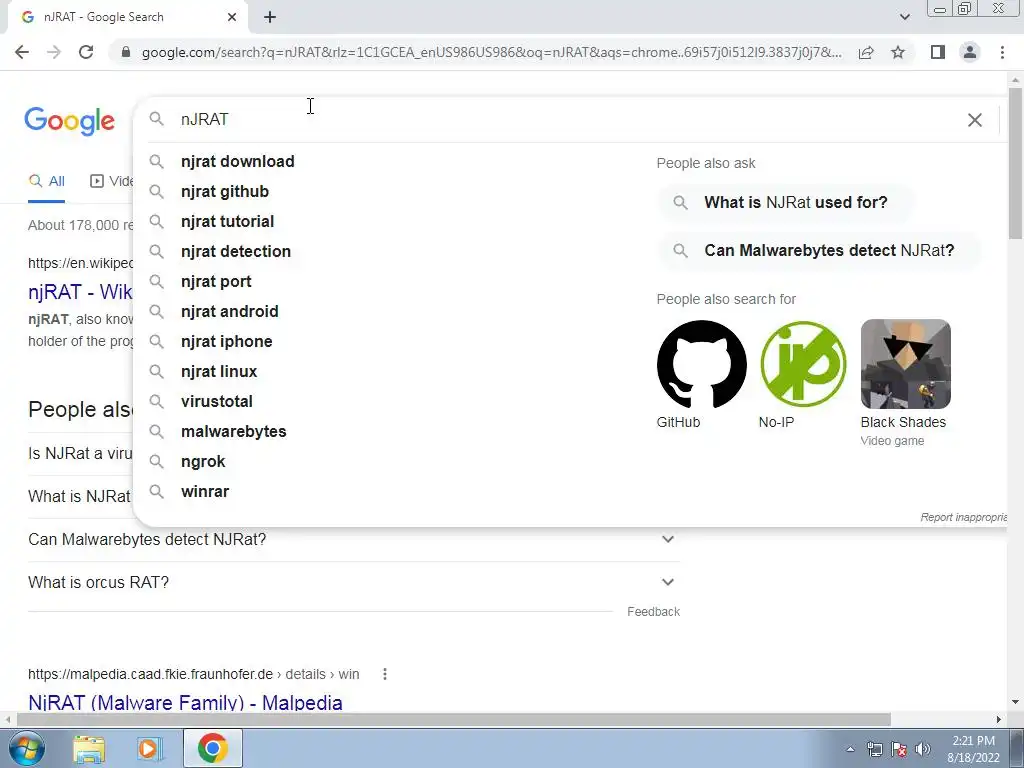Click the Google logo
The height and width of the screenshot is (768, 1024).
click(69, 121)
